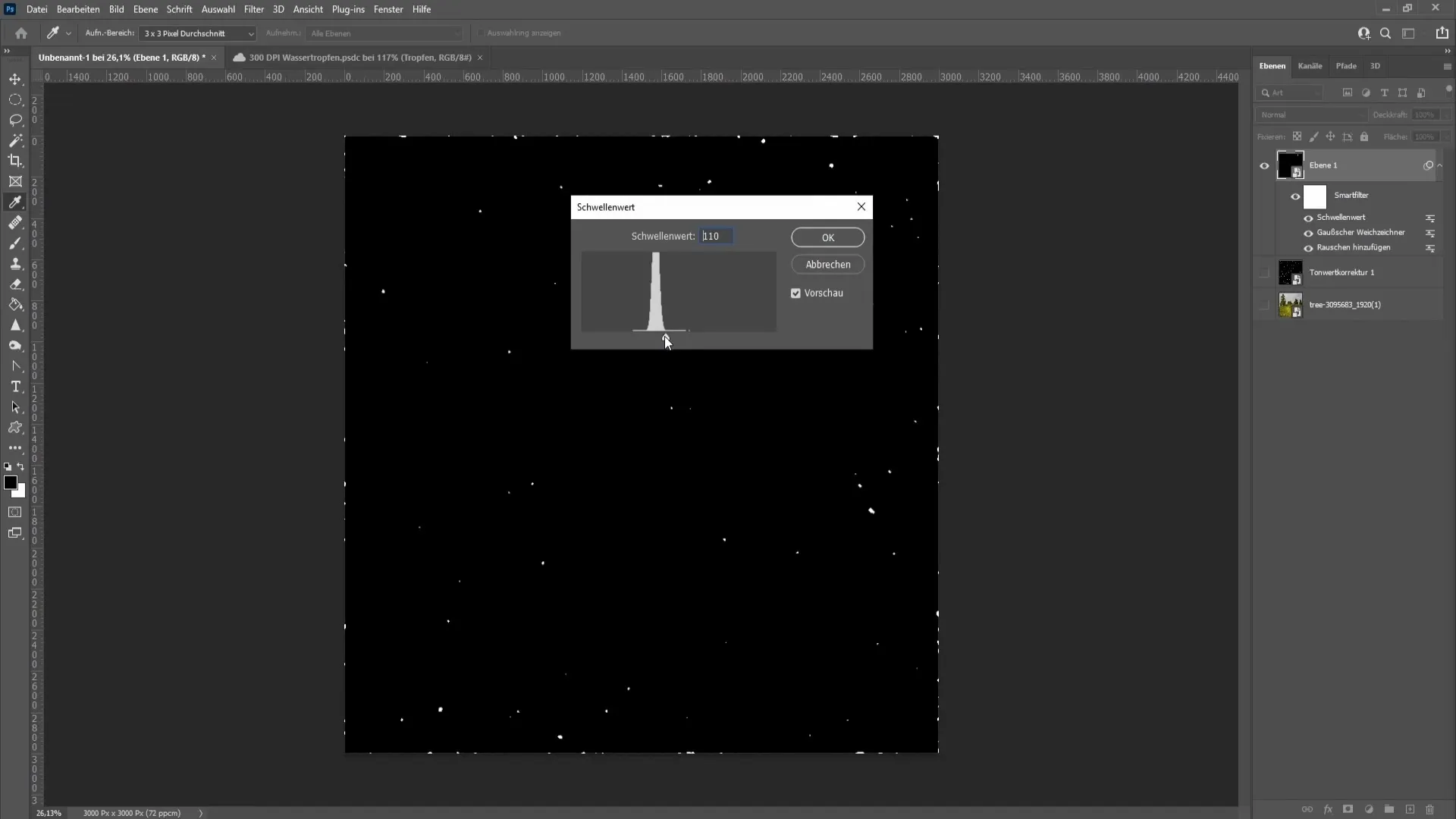The width and height of the screenshot is (1456, 819).
Task: Select the Pen tool
Action: click(15, 366)
